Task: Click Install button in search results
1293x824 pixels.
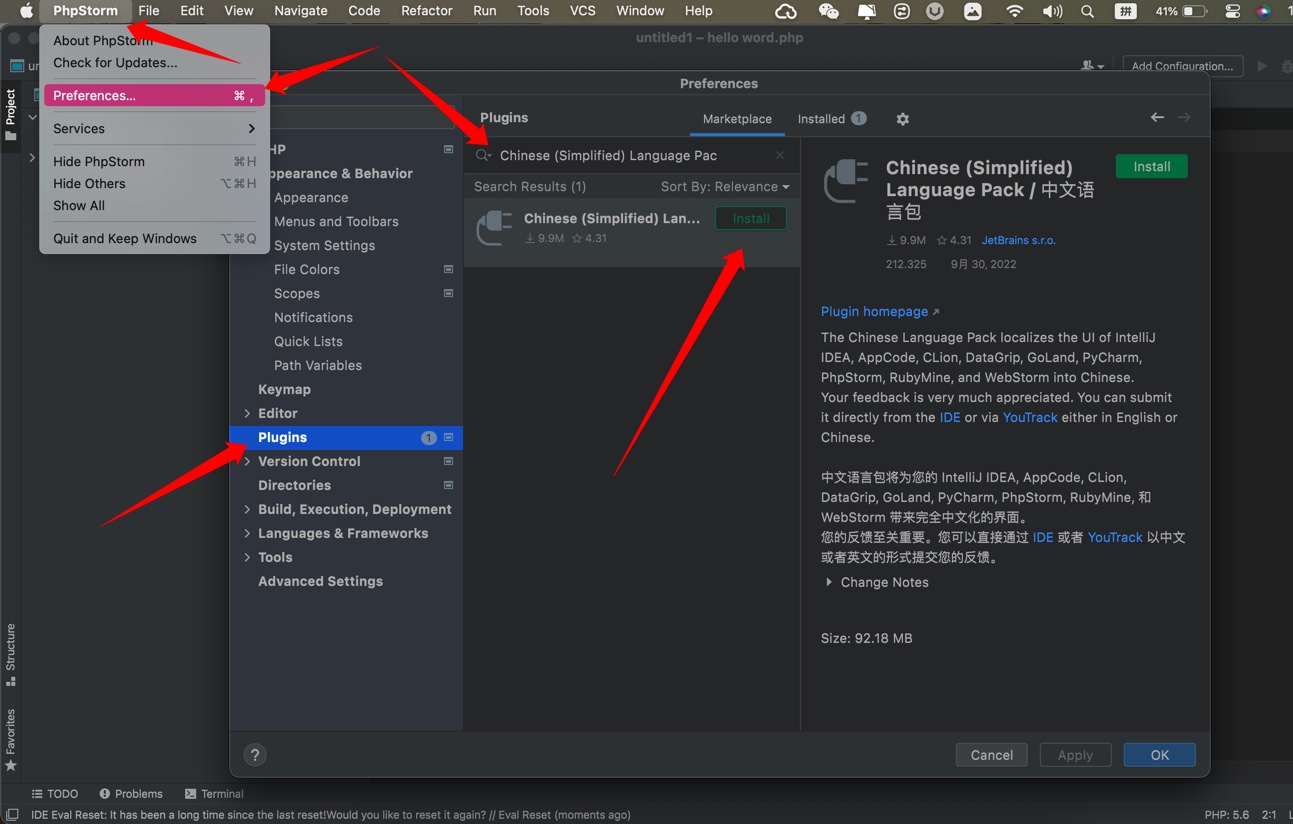Action: (751, 218)
